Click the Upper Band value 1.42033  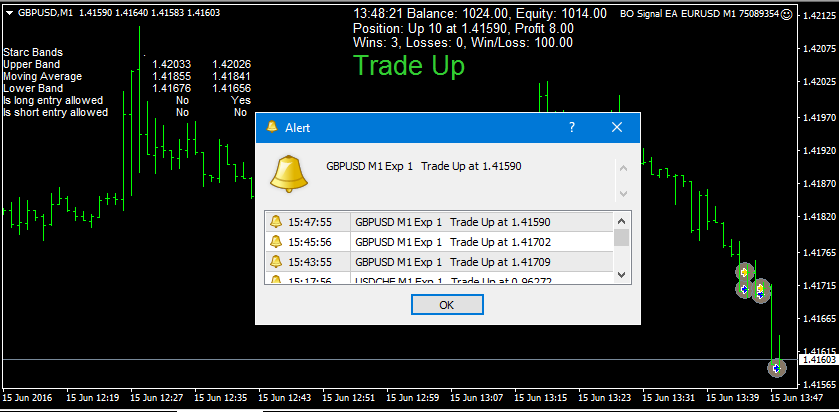click(171, 64)
